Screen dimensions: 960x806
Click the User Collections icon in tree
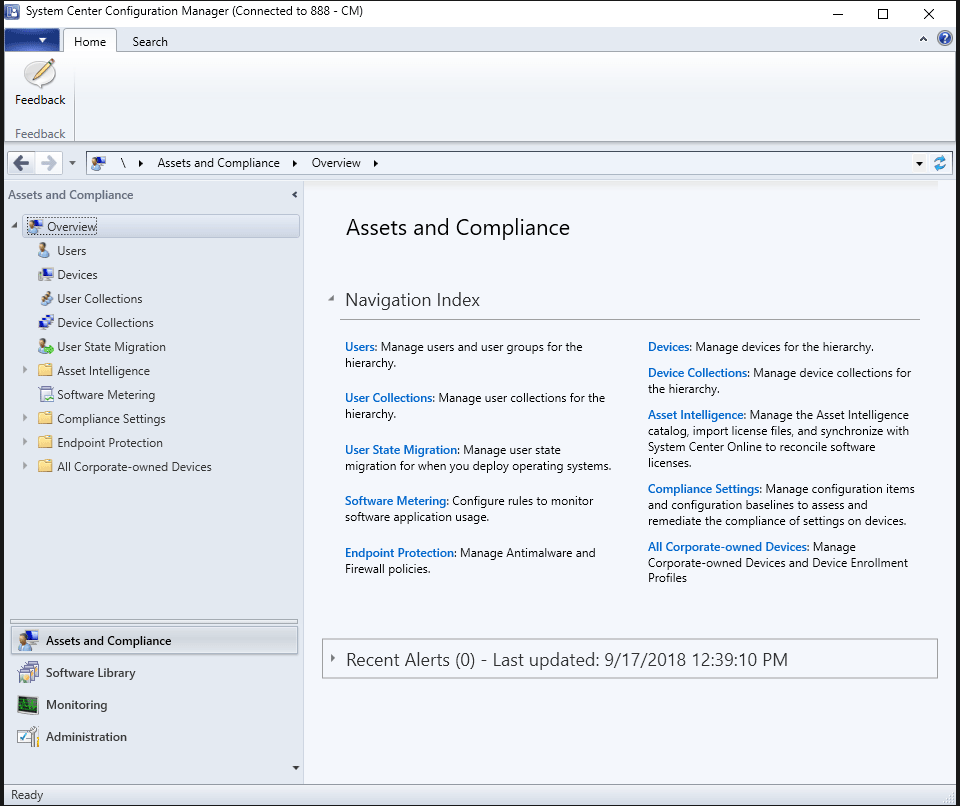[x=46, y=299]
